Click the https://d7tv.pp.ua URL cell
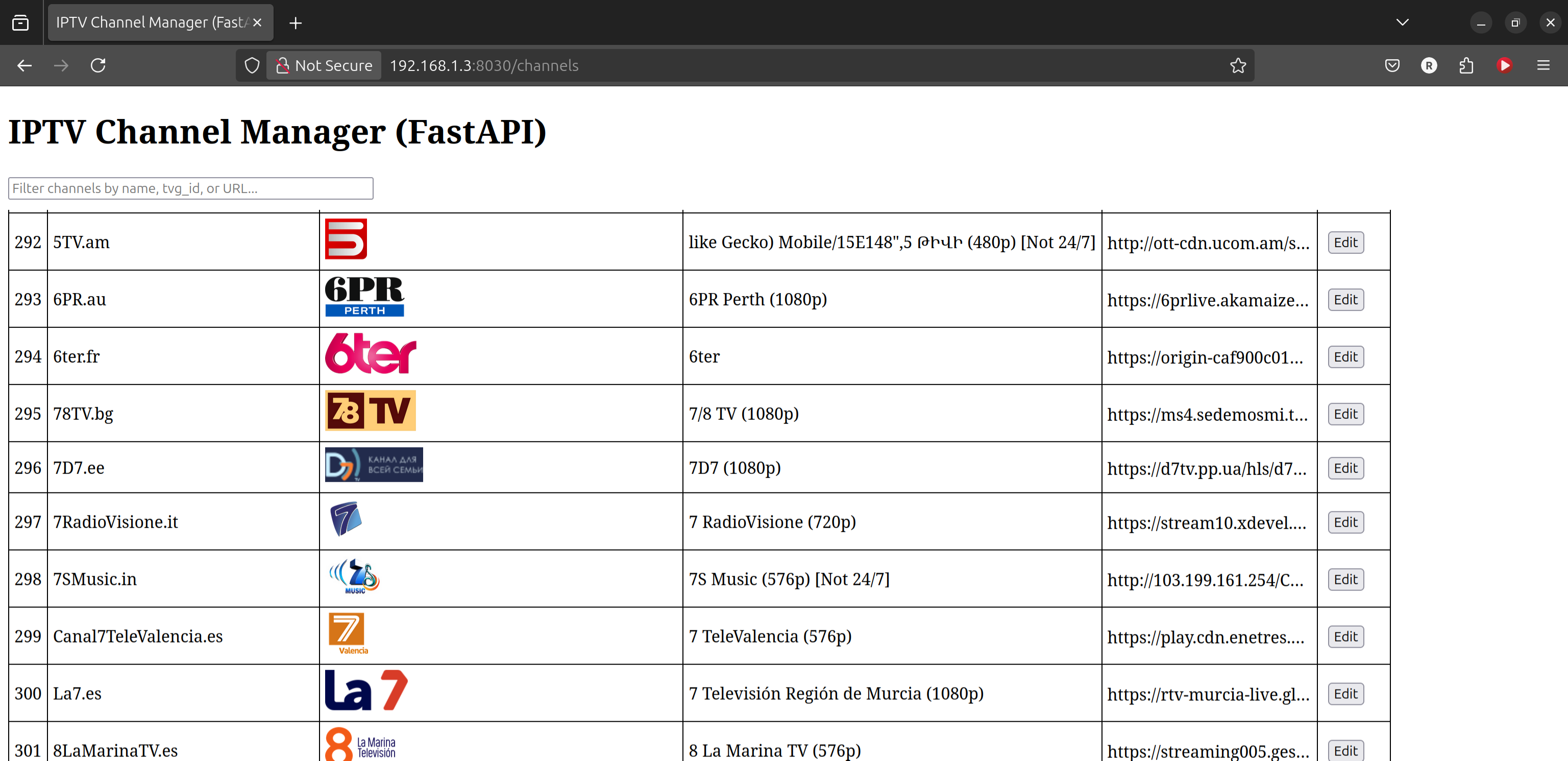The image size is (1568, 761). [x=1209, y=468]
